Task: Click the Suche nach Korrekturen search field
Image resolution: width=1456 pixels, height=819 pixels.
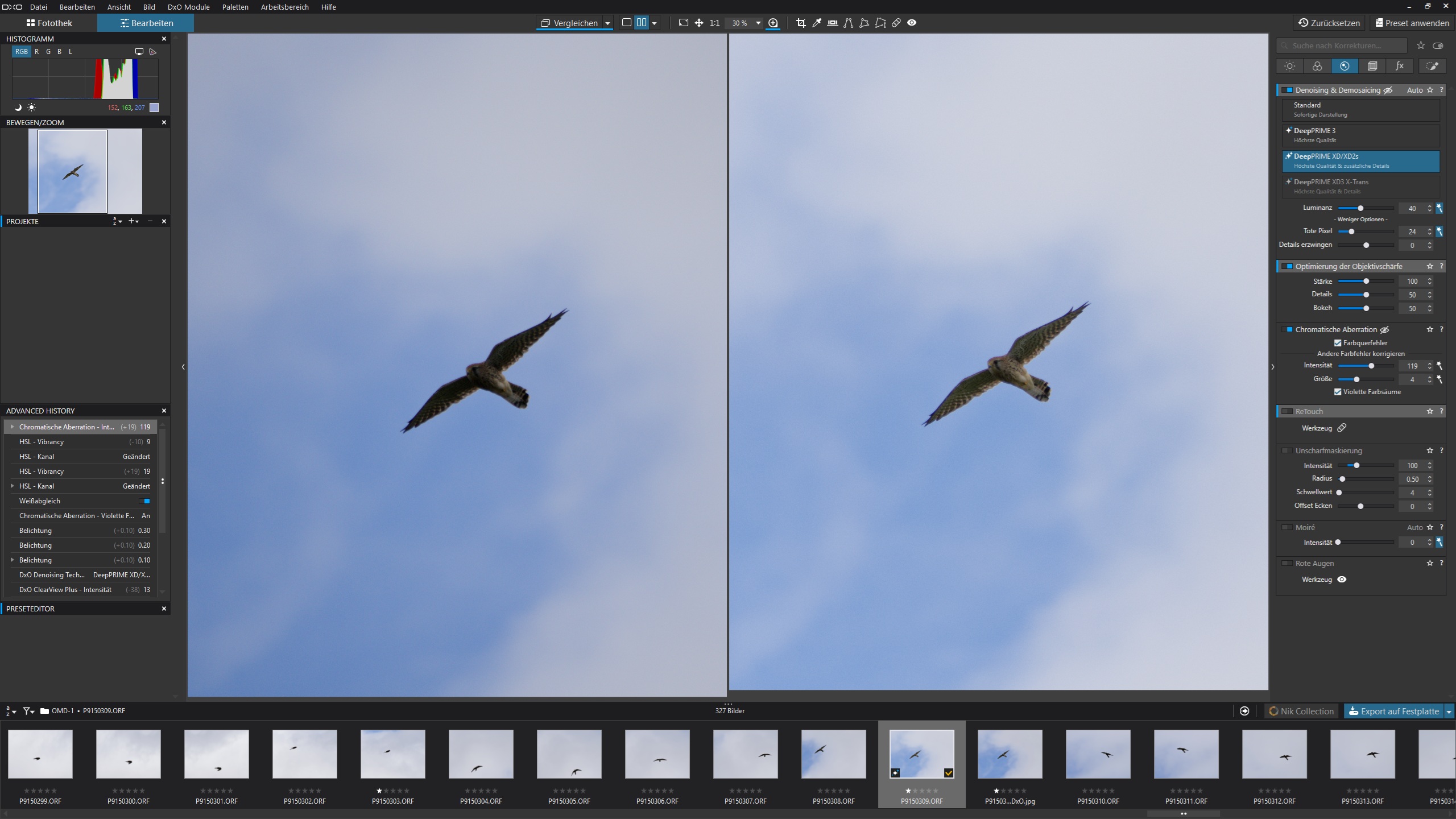Action: coord(1342,45)
